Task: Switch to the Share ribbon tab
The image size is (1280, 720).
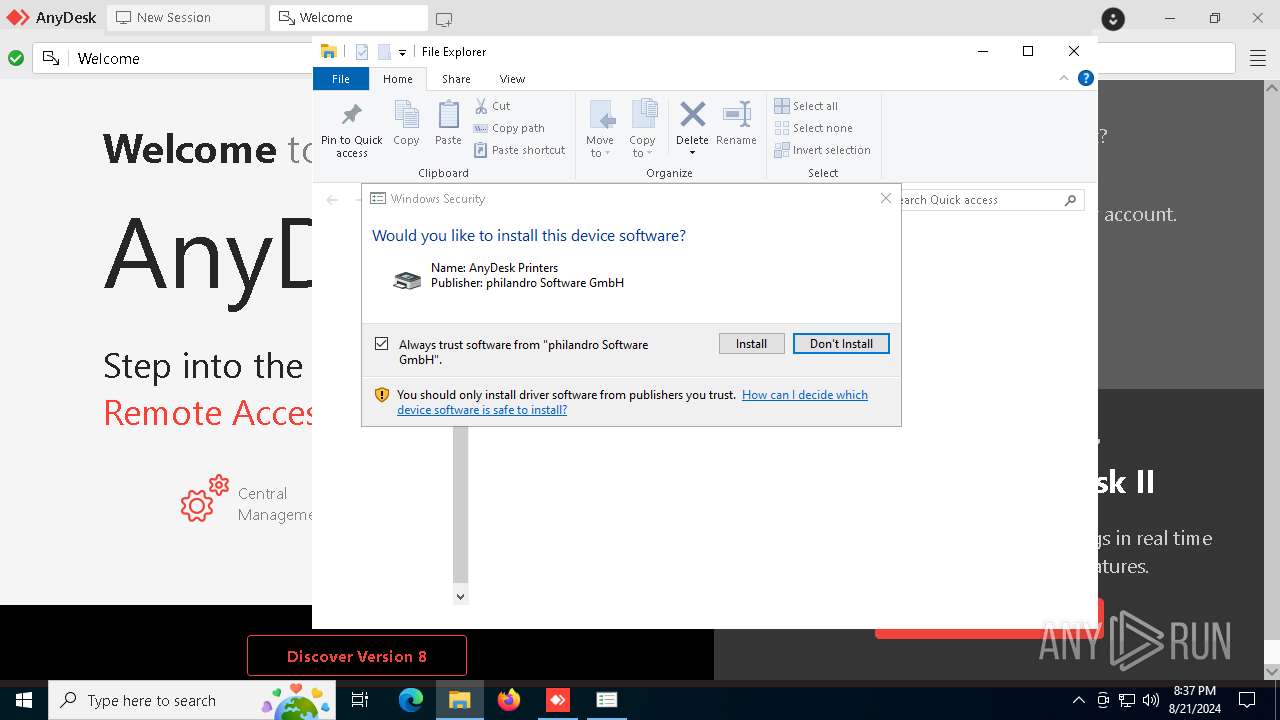Action: coord(456,79)
